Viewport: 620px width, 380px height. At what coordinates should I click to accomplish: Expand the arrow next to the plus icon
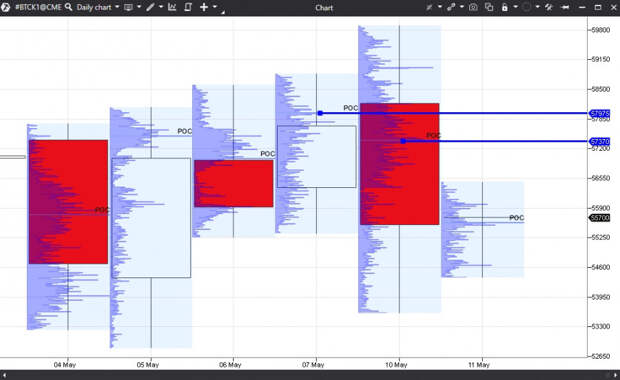point(215,7)
